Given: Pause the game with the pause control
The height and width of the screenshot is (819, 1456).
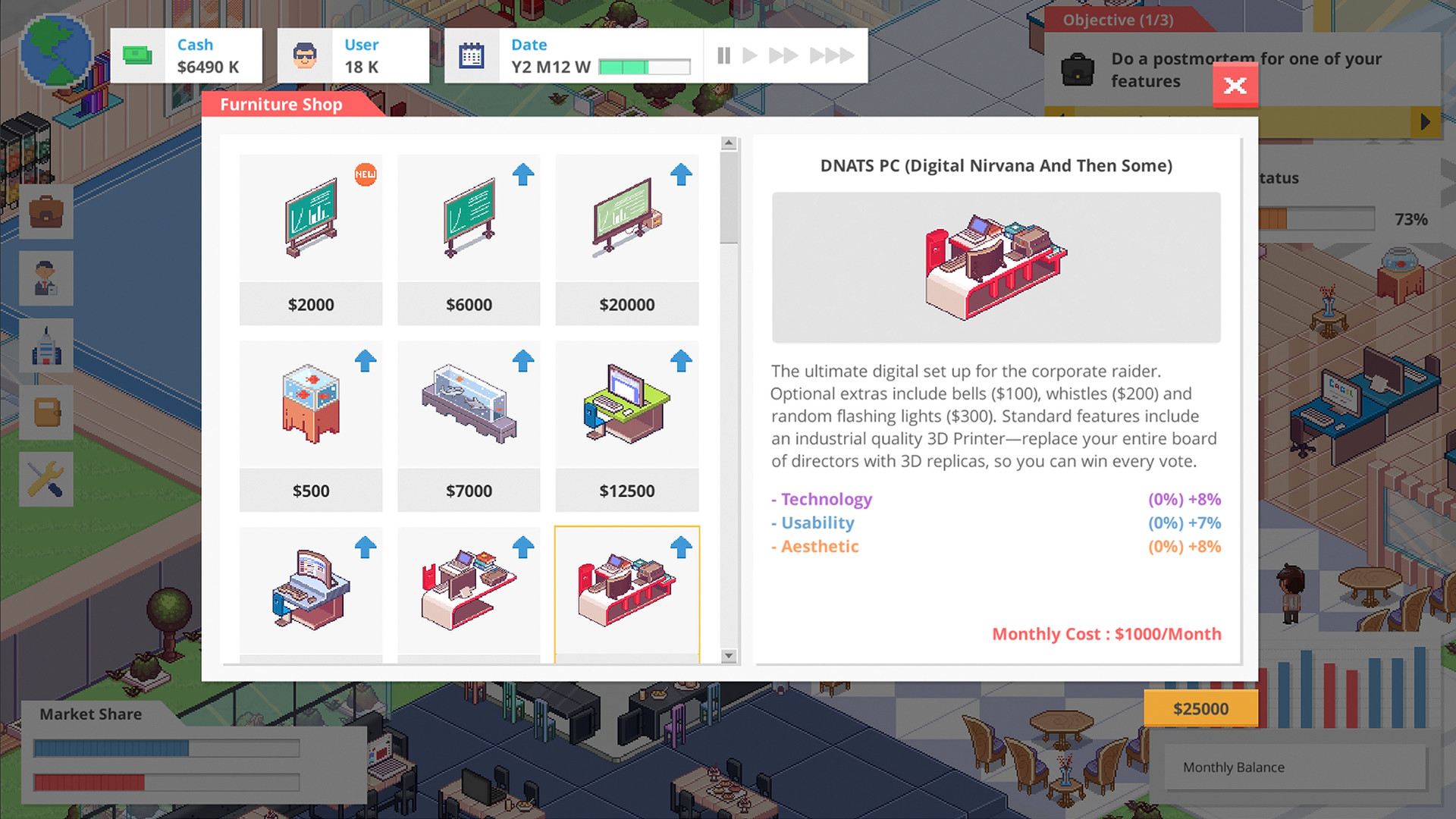Looking at the screenshot, I should [x=723, y=55].
